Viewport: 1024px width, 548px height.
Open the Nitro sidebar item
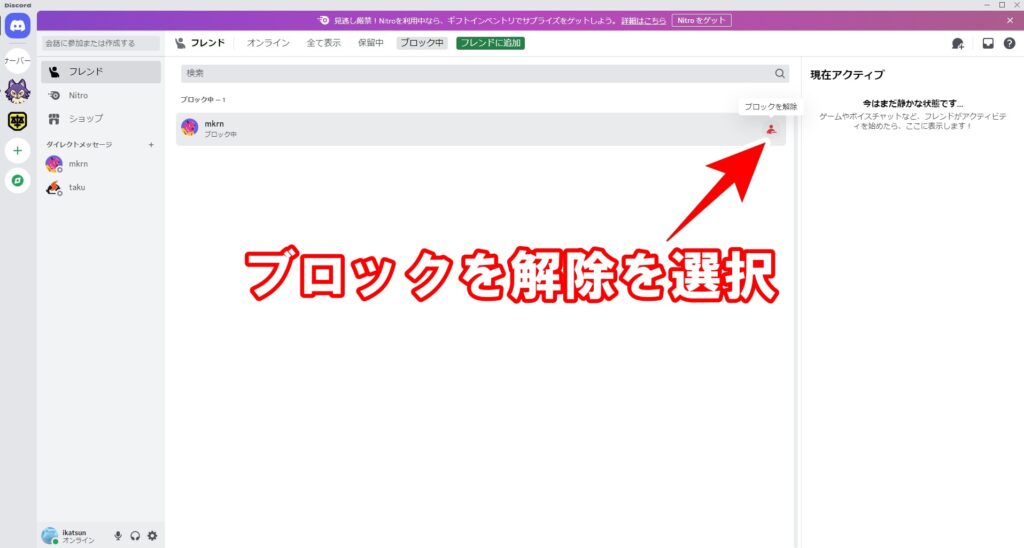pyautogui.click(x=101, y=95)
